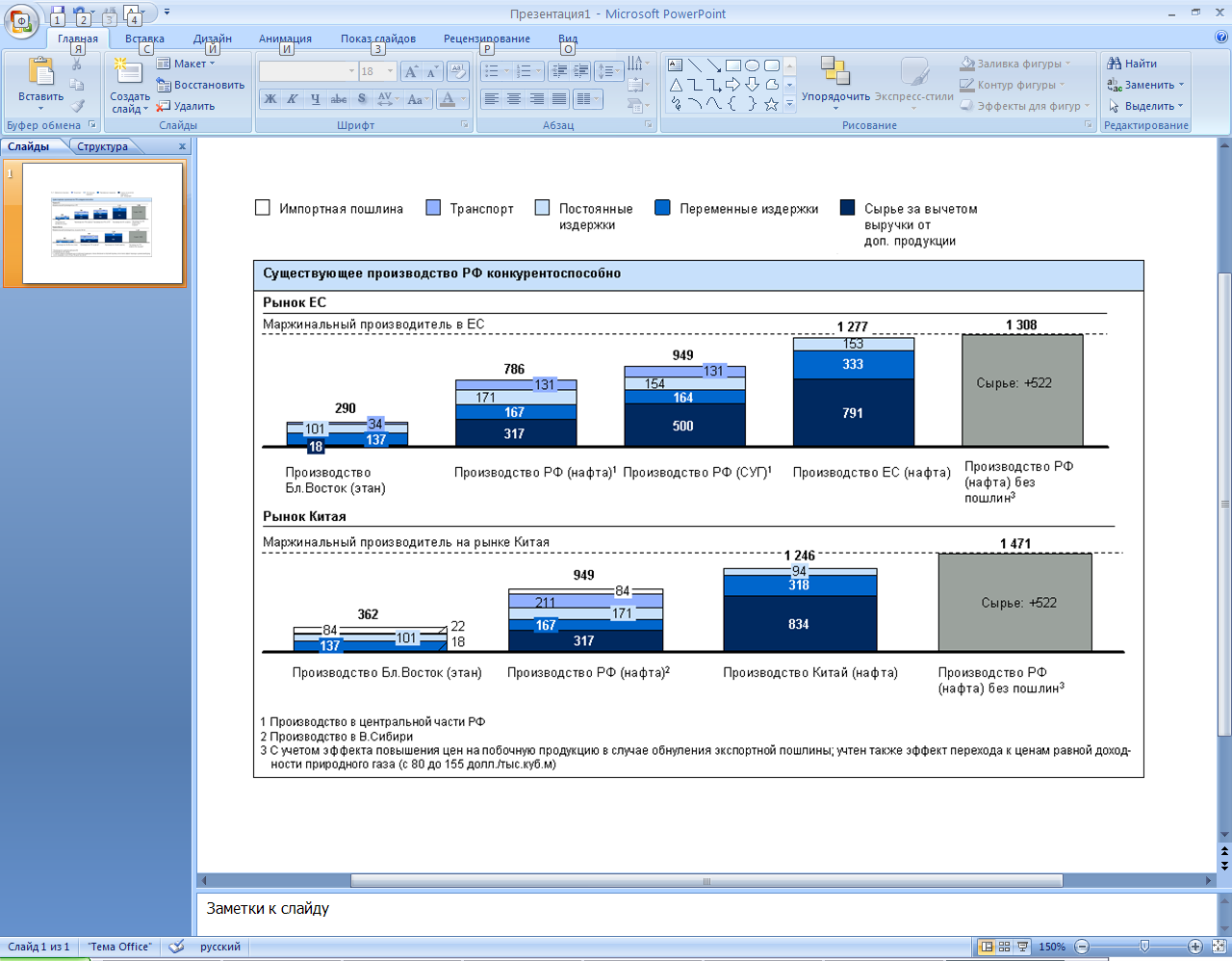Select the rounded rectangle shape
The image size is (1232, 961).
pos(772,65)
